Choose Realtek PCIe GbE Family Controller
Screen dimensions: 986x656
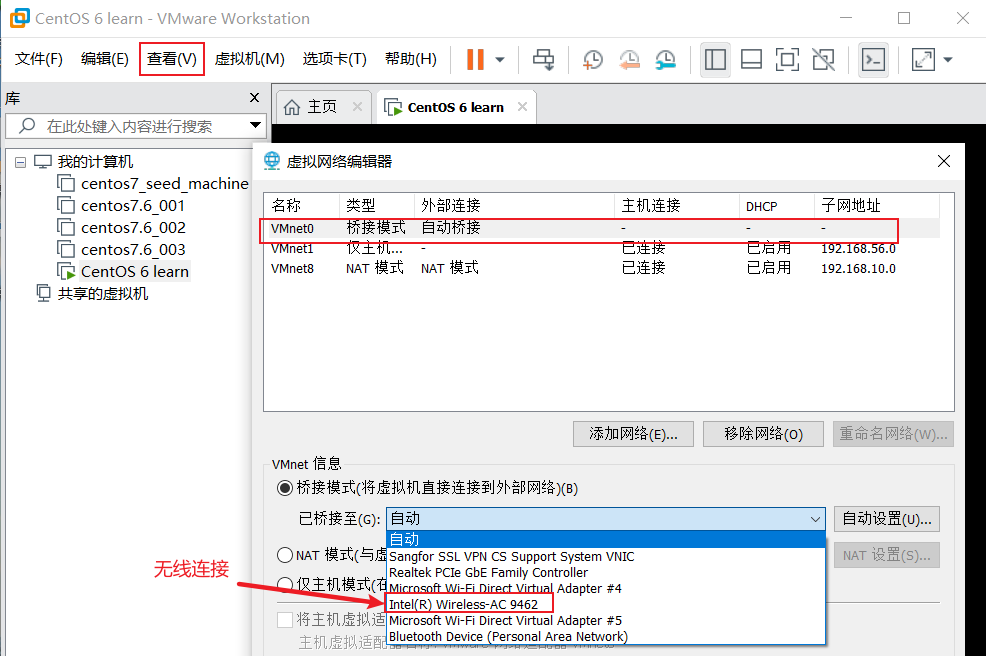[606, 572]
